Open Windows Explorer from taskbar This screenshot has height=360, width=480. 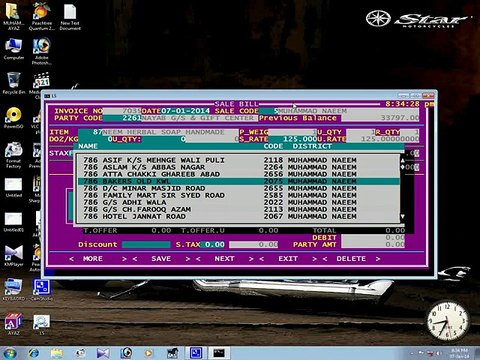(x=57, y=353)
